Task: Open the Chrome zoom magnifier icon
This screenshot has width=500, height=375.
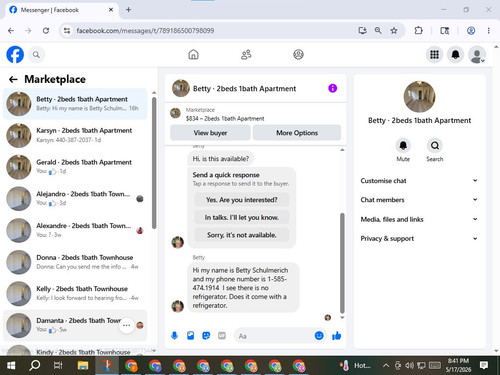Action: 378,31
